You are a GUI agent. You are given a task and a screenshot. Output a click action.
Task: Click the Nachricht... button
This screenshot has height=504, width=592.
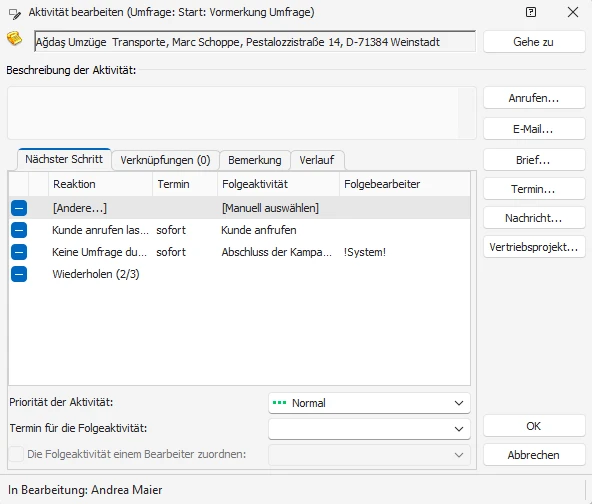[x=534, y=218]
